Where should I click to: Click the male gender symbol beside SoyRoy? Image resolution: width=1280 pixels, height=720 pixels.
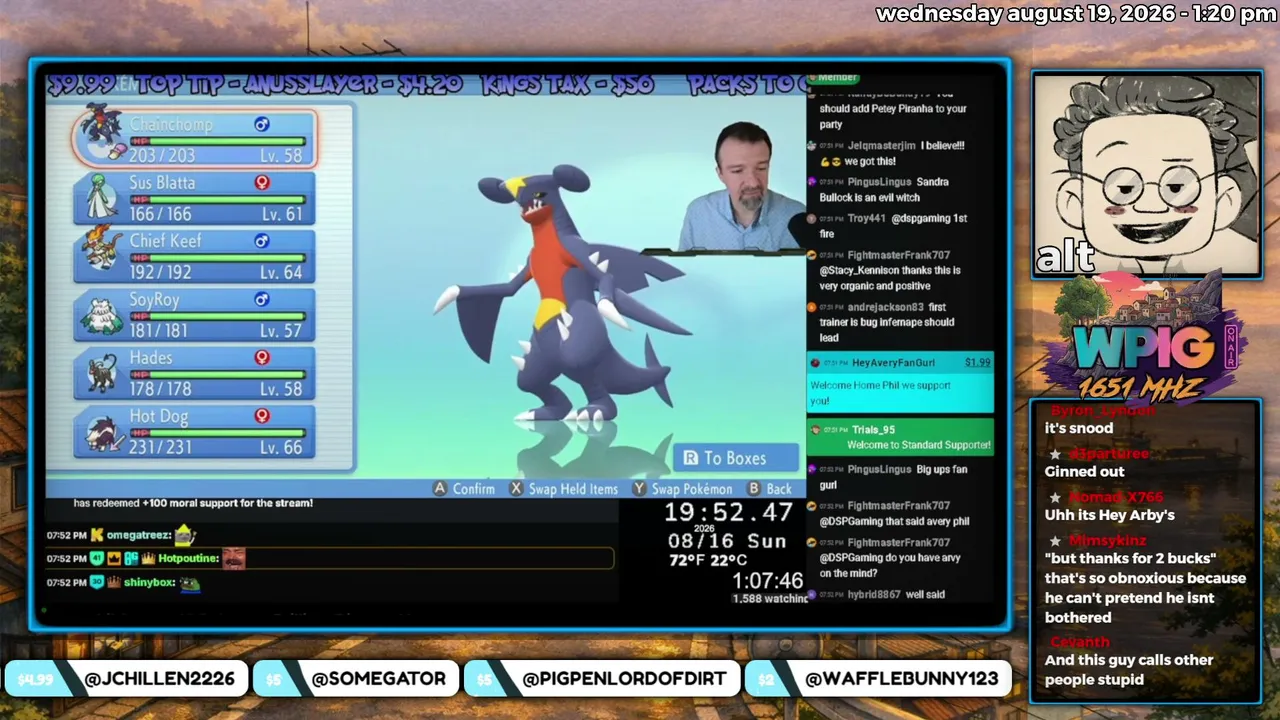pos(262,299)
